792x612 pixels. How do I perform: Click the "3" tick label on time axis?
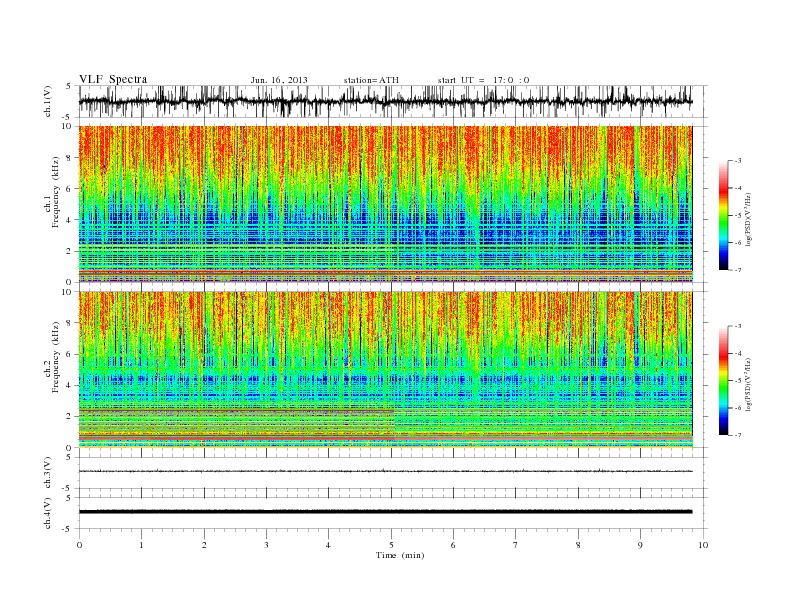tap(266, 545)
